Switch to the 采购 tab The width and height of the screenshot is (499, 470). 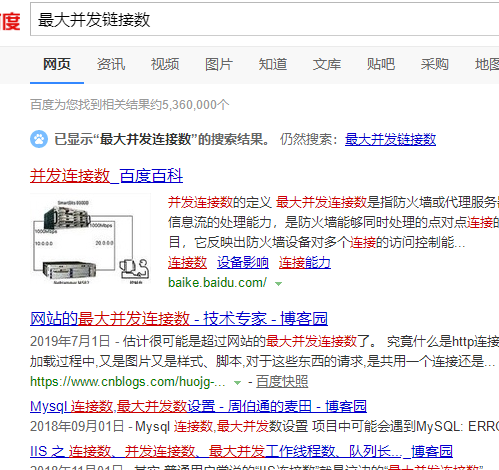[x=435, y=64]
